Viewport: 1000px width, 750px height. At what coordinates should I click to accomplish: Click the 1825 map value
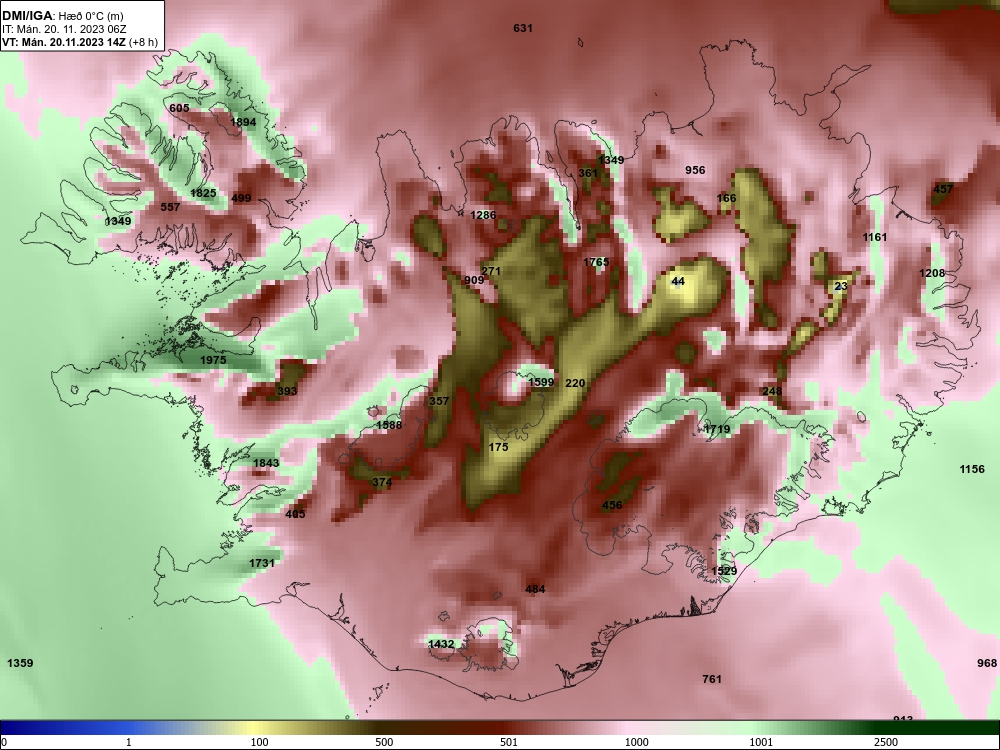(203, 193)
